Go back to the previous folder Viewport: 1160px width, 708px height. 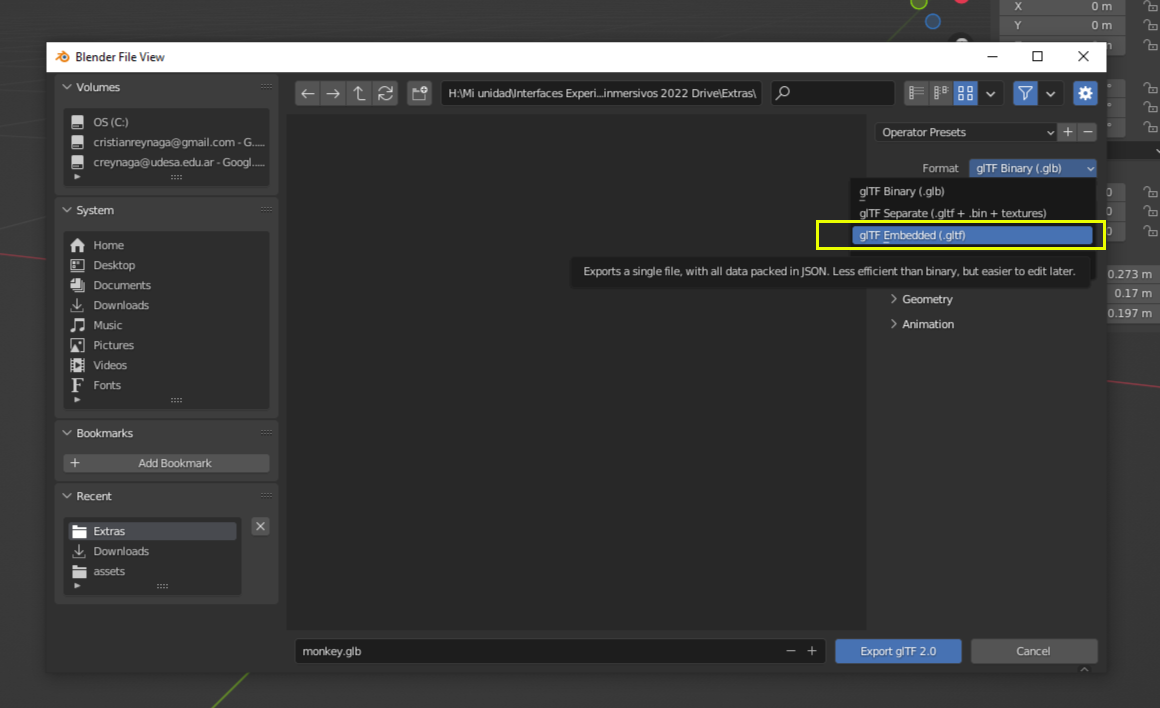click(x=307, y=93)
